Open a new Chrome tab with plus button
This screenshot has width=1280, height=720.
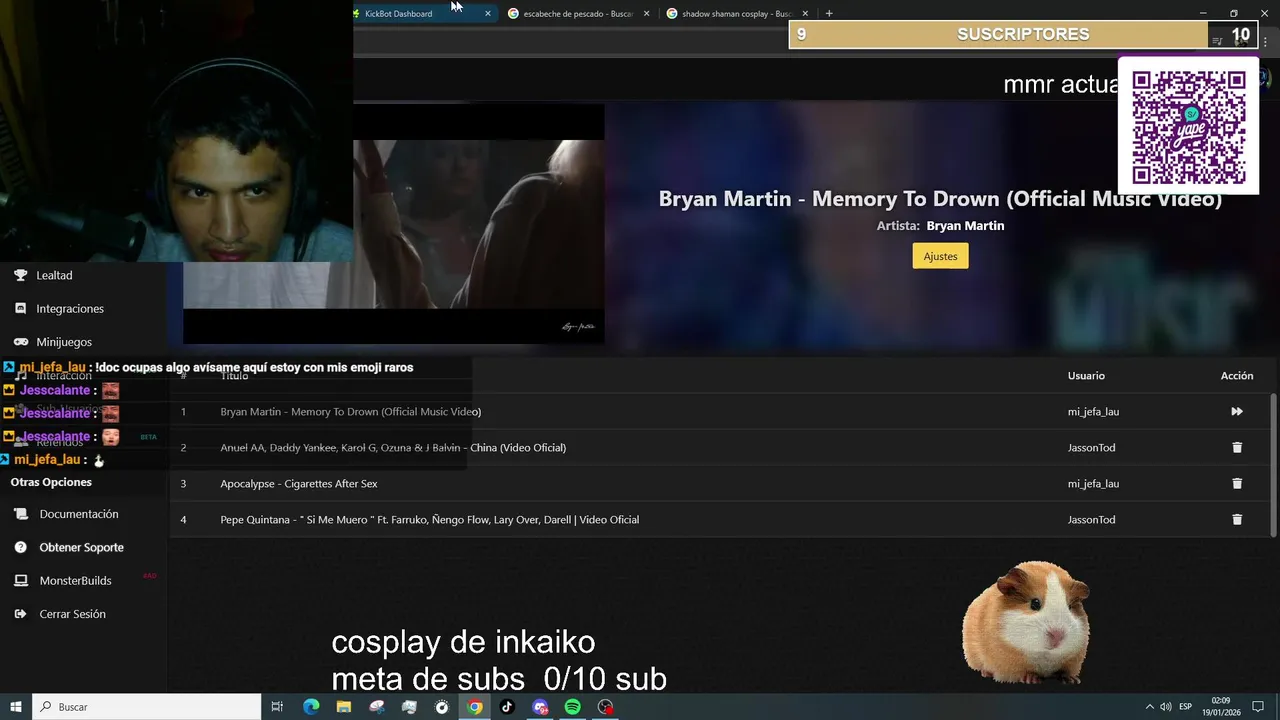[829, 14]
